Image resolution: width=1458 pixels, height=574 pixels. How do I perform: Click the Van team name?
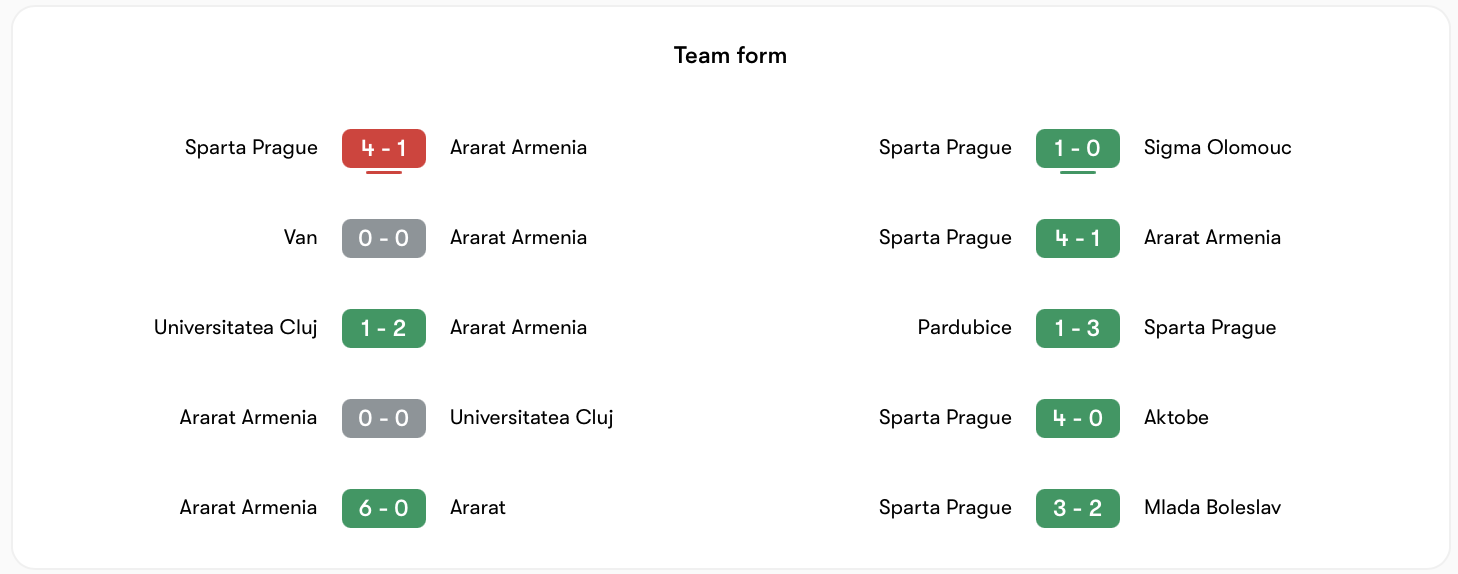click(x=300, y=238)
